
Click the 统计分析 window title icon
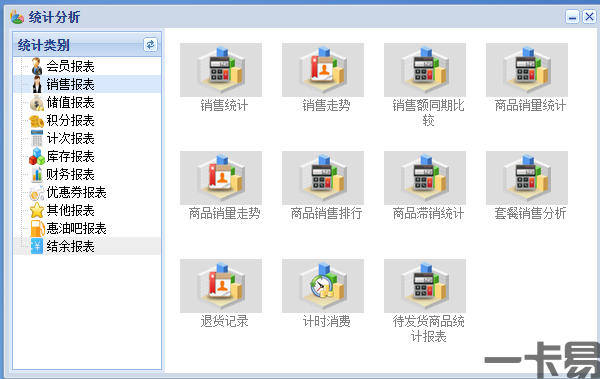click(17, 16)
